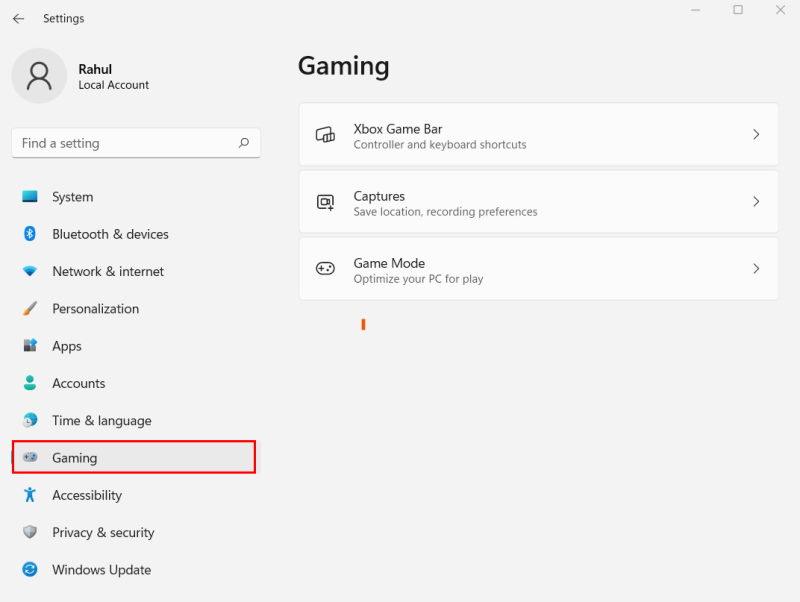This screenshot has height=602, width=800.
Task: Click the Rahul account name
Action: pyautogui.click(x=95, y=69)
